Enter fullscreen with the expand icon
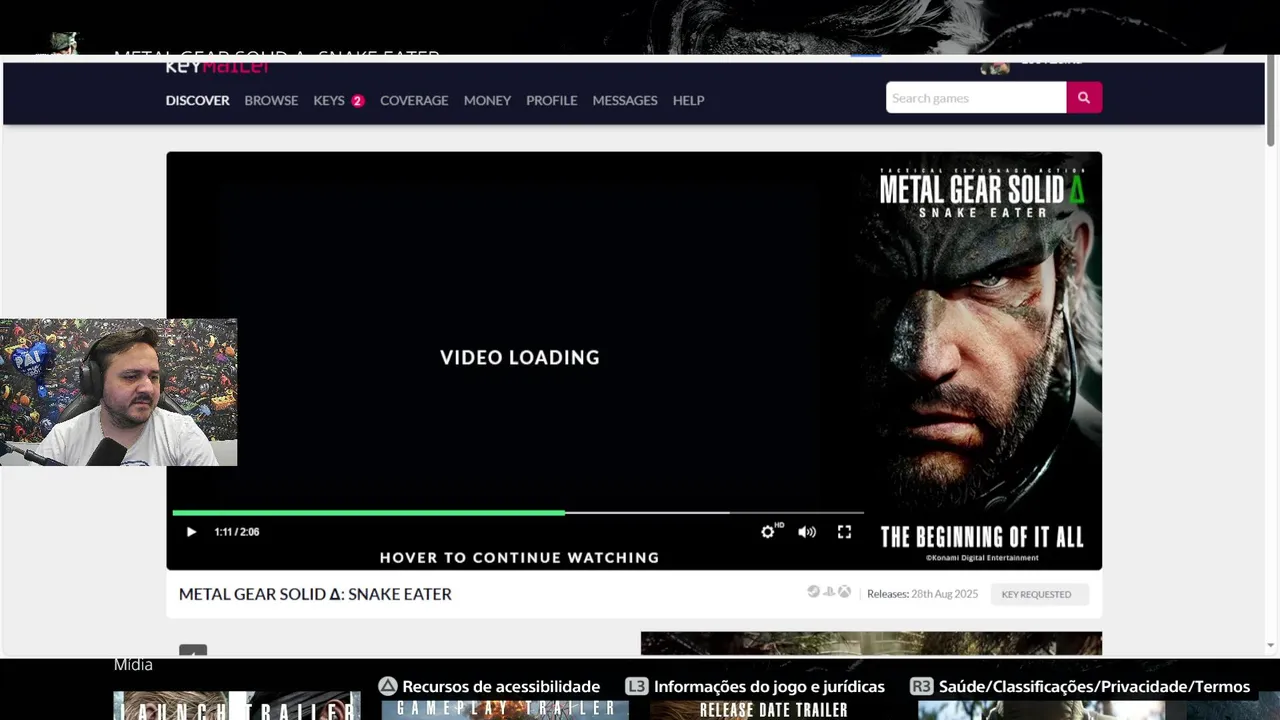The width and height of the screenshot is (1280, 720). coord(844,532)
